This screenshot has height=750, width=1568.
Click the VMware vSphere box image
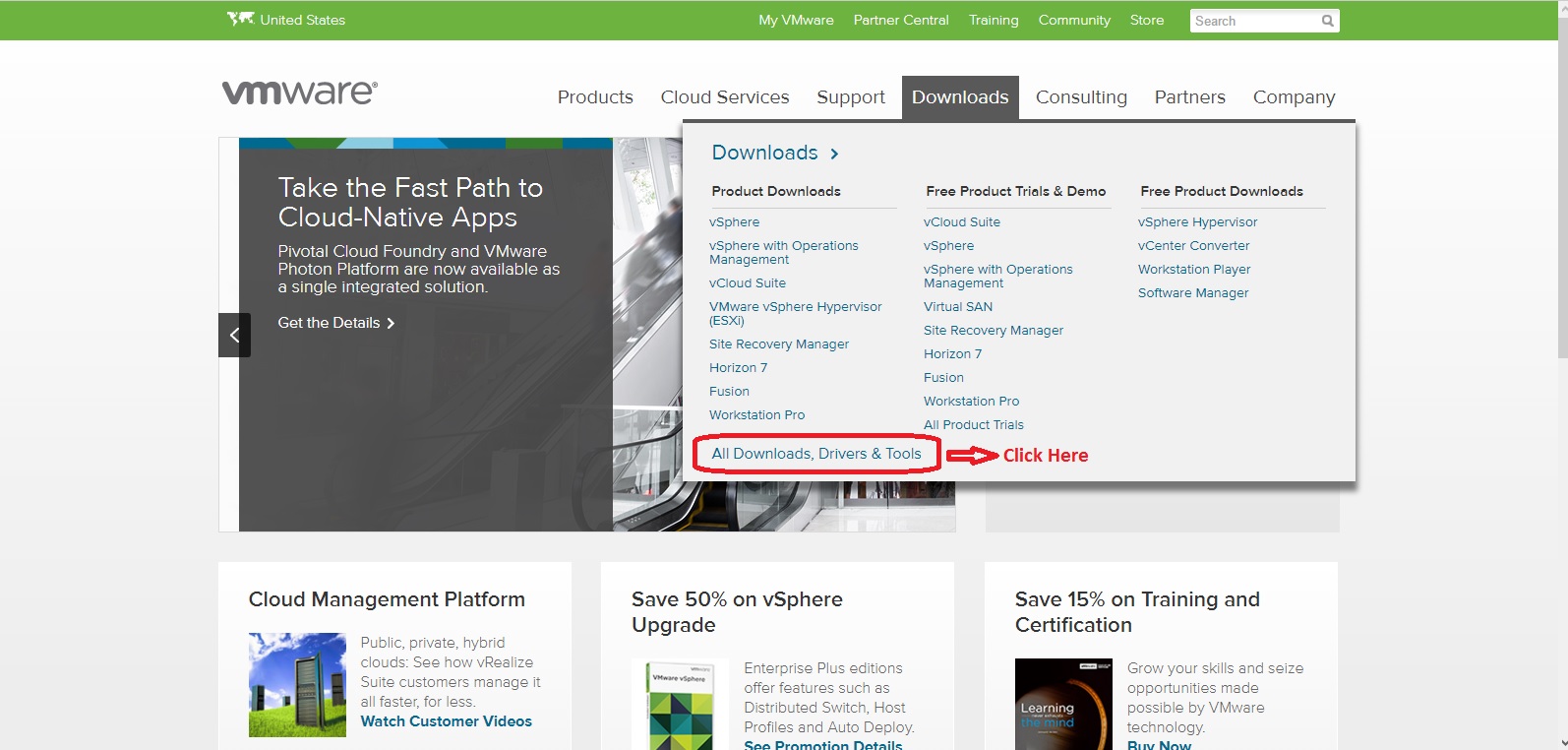(x=680, y=705)
